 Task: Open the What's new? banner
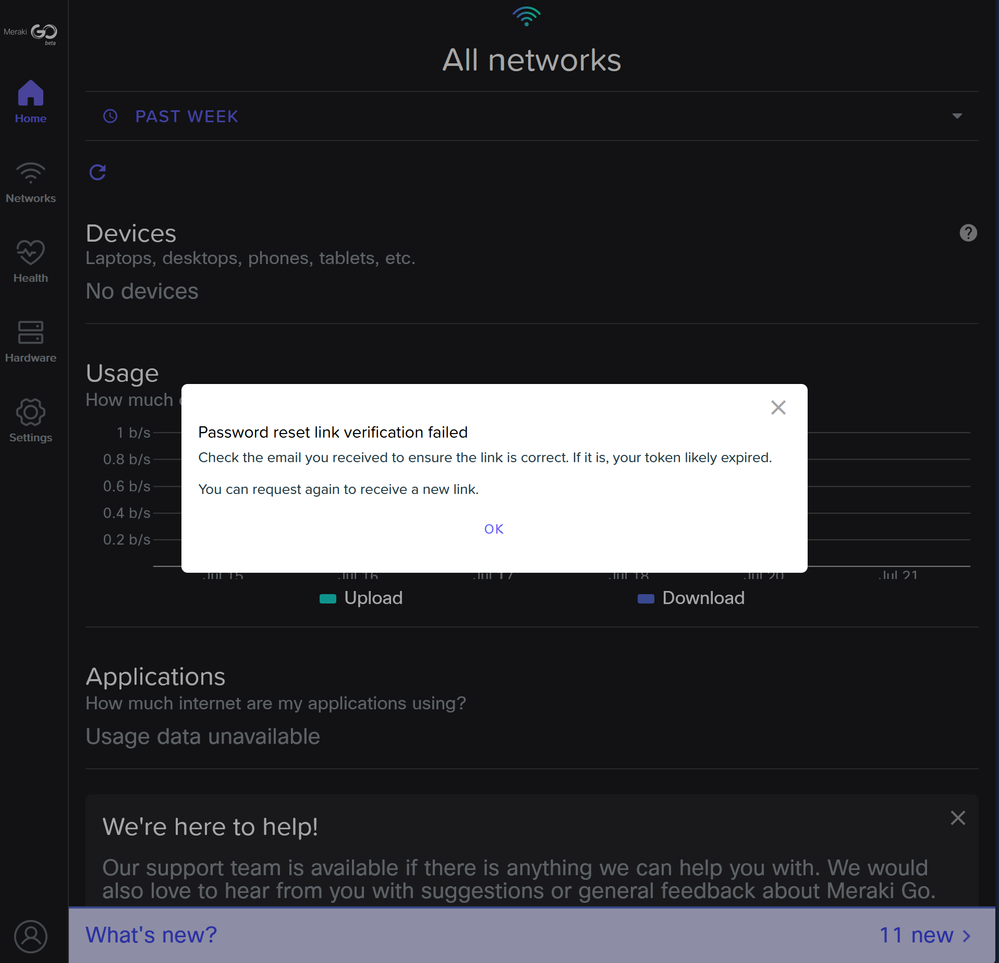click(152, 935)
